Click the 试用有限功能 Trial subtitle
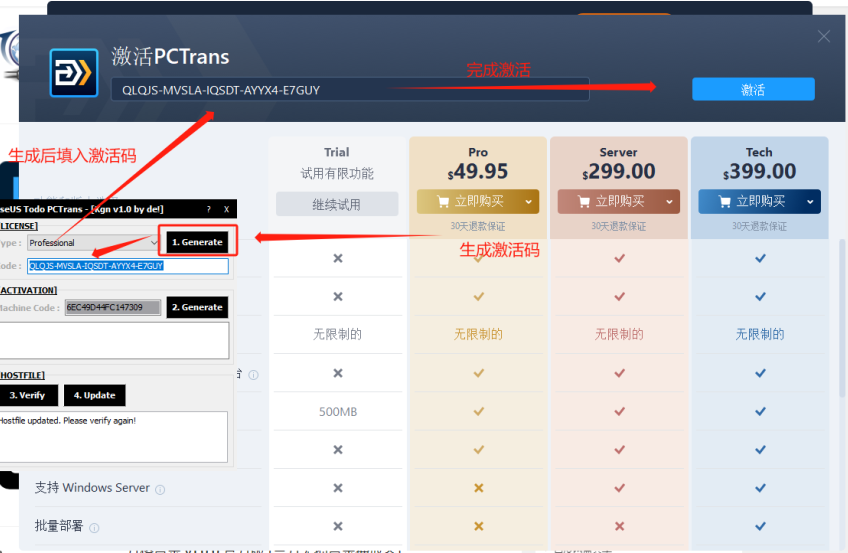The width and height of the screenshot is (848, 553). (337, 174)
